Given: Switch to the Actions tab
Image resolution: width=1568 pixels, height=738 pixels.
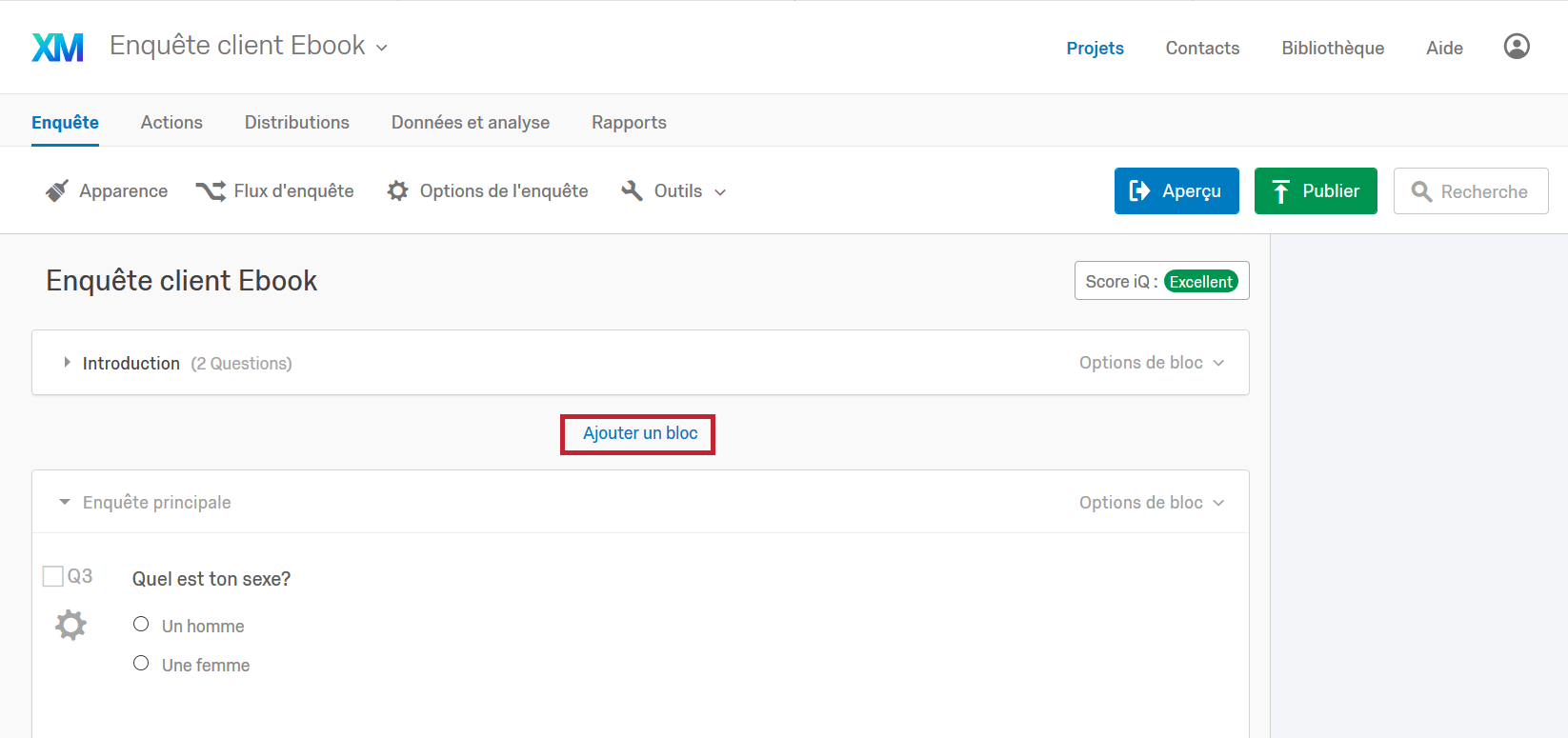Looking at the screenshot, I should 171,123.
